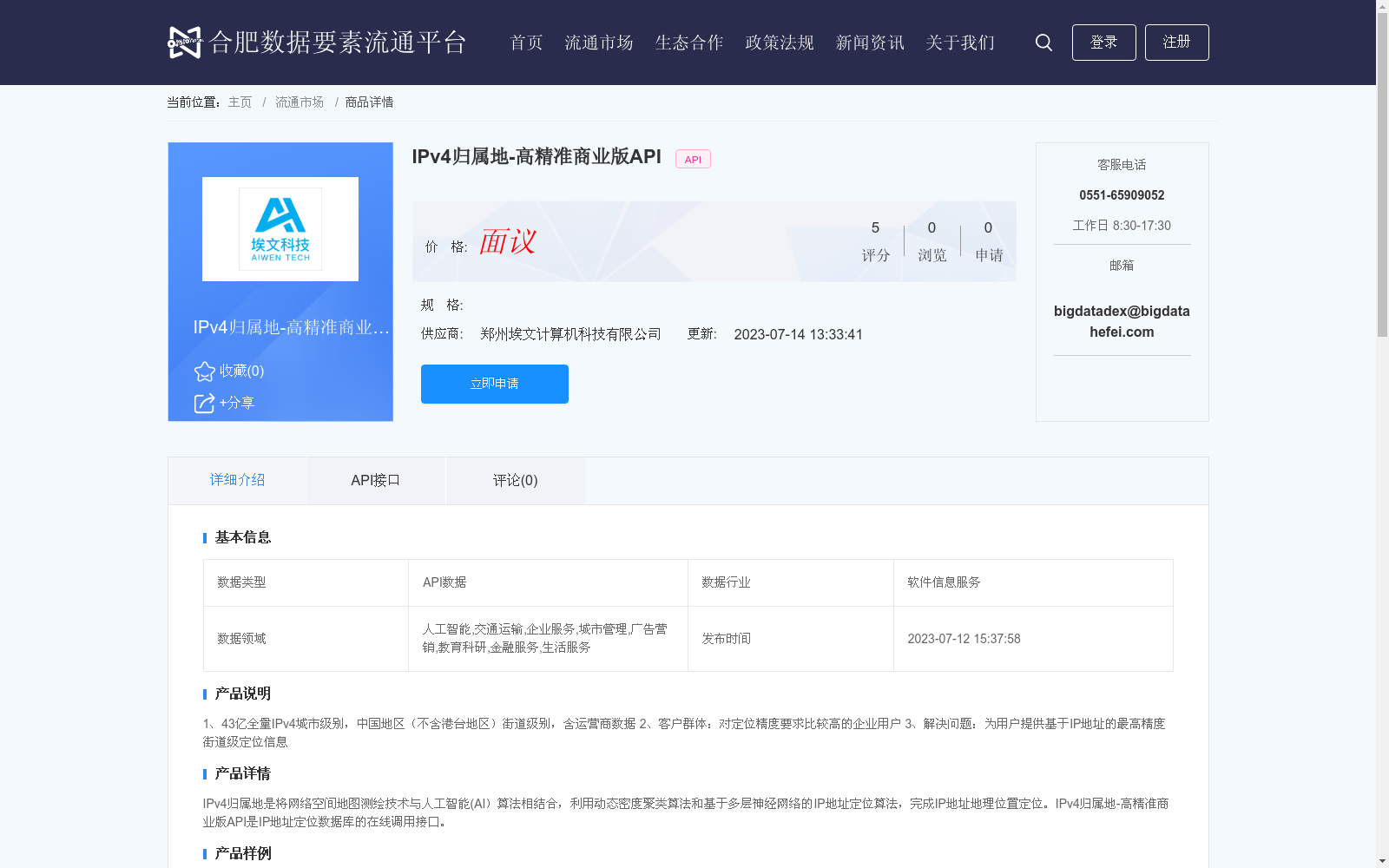This screenshot has width=1389, height=868.
Task: Click the 工作日 8:30-17:30 hours text
Action: 1122,226
